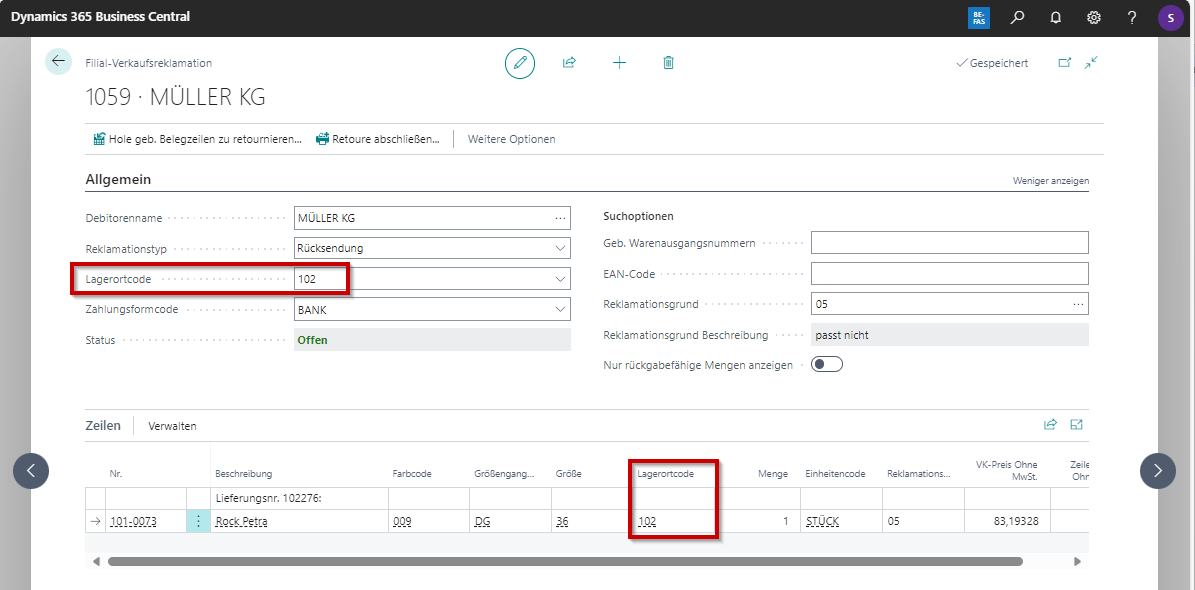Viewport: 1195px width, 590px height.
Task: Click the share icon in header
Action: (x=569, y=63)
